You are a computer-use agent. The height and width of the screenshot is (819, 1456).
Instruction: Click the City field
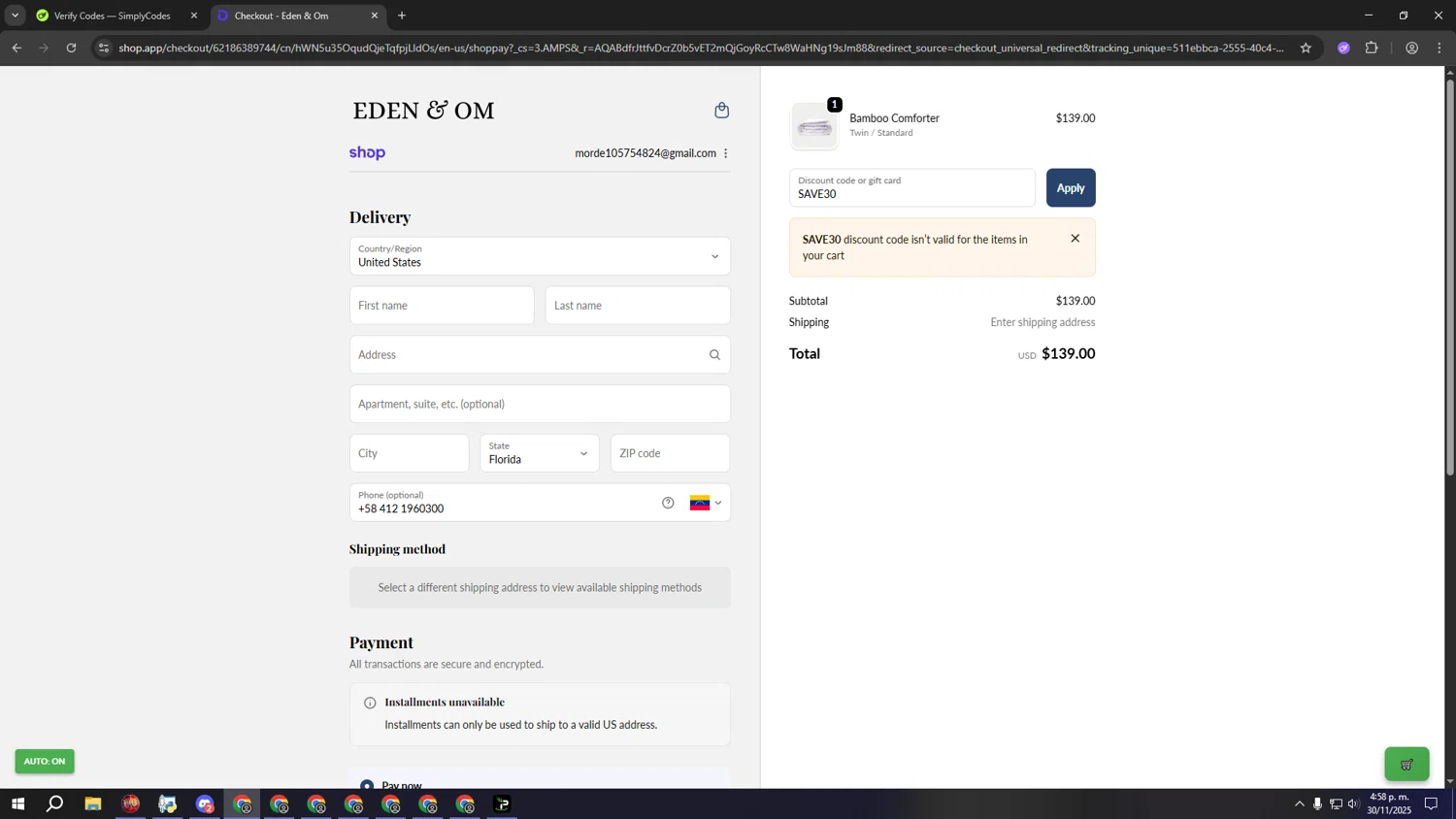point(409,453)
